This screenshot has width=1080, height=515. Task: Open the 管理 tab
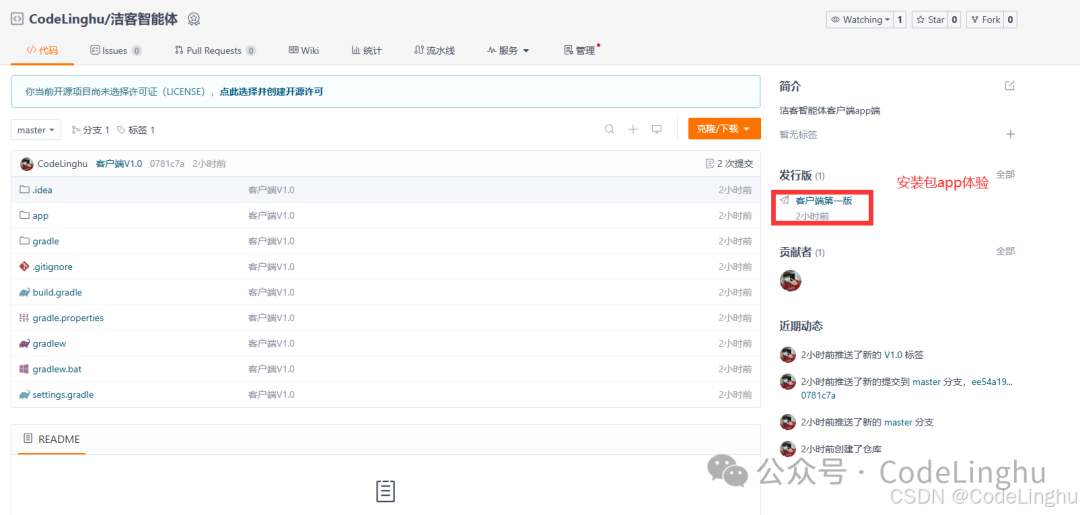579,50
